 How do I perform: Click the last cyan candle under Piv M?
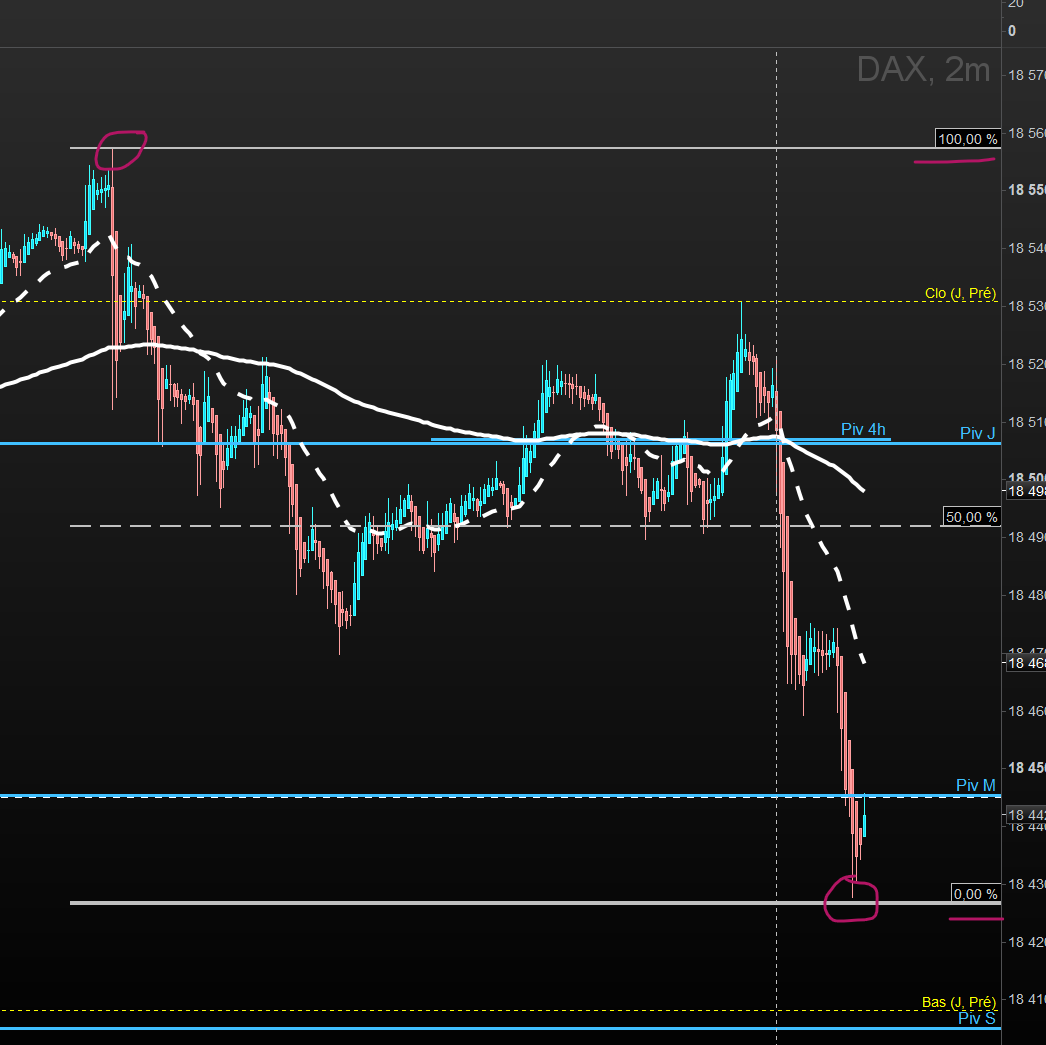tap(865, 826)
